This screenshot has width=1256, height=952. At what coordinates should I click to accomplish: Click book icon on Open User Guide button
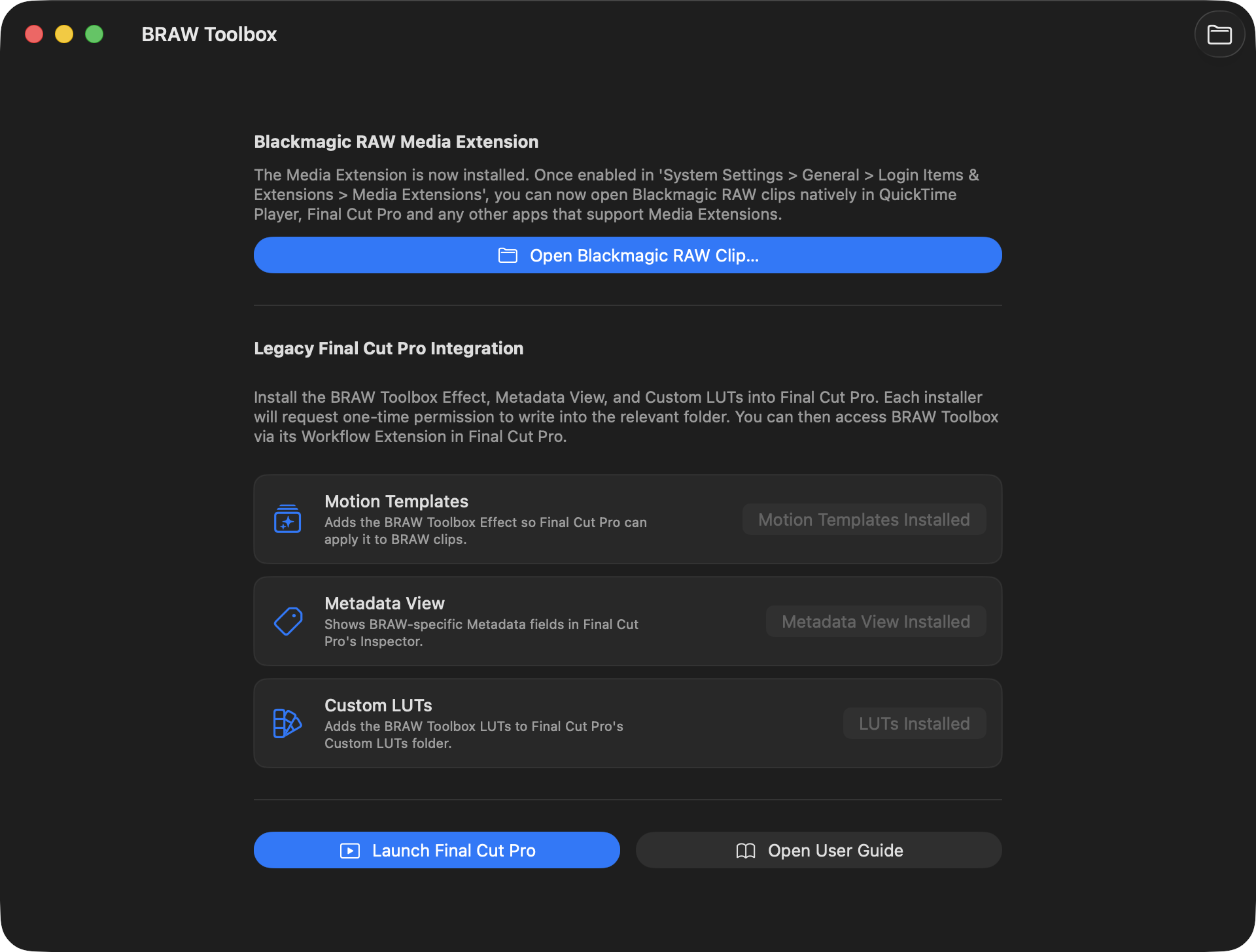coord(746,851)
